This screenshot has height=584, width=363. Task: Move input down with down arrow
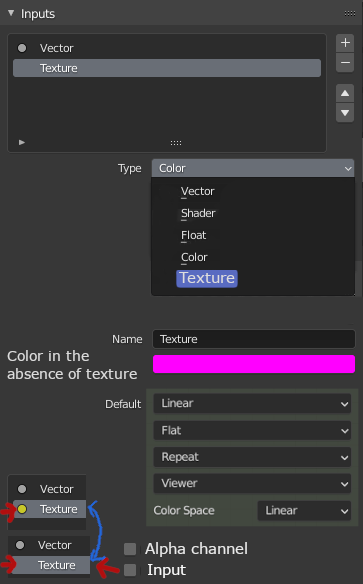click(345, 113)
